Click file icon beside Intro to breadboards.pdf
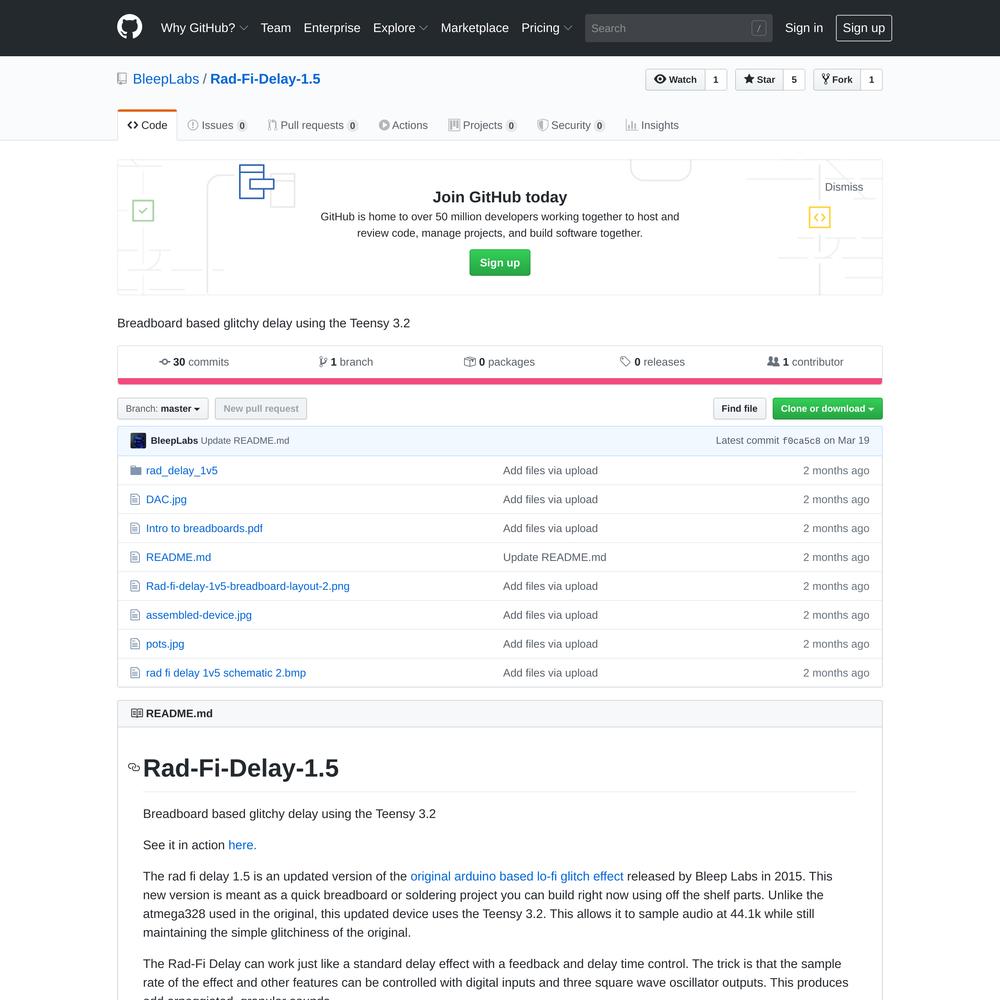 (x=135, y=528)
